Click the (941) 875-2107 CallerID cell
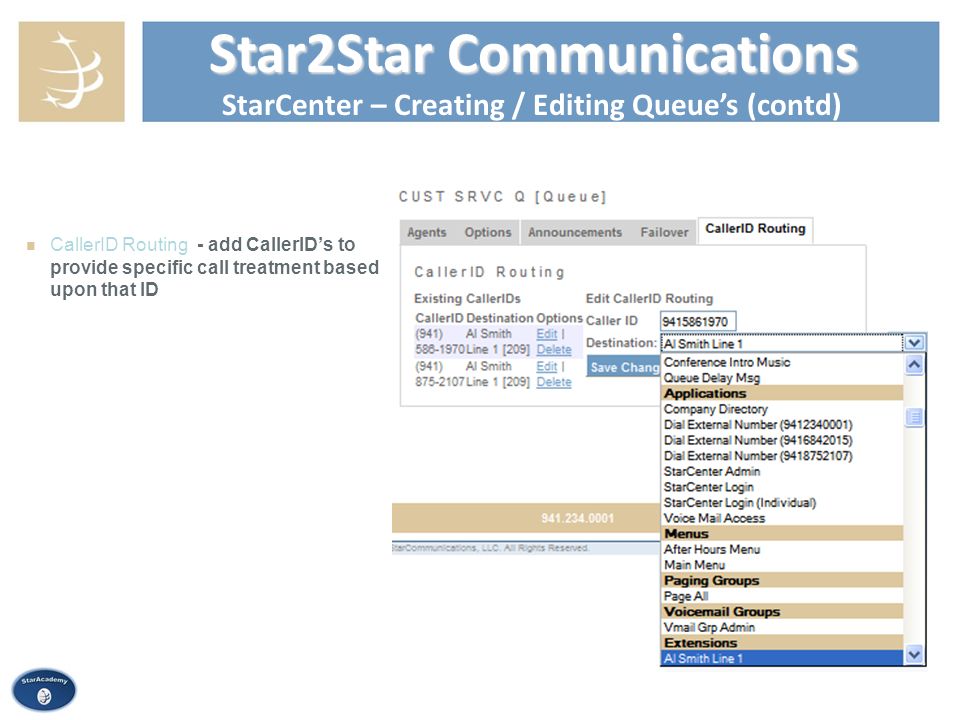960x720 pixels. click(440, 374)
